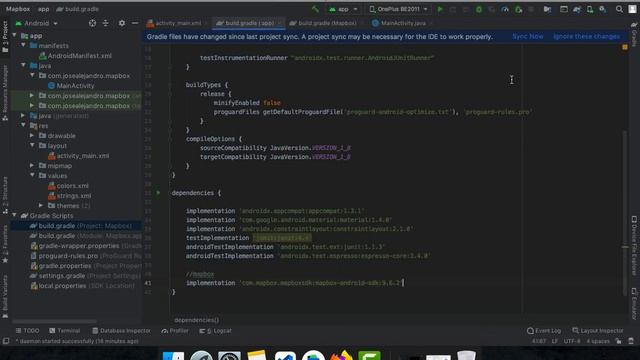The image size is (640, 360).
Task: Toggle the Resource Manager side tab
Action: click(5, 92)
